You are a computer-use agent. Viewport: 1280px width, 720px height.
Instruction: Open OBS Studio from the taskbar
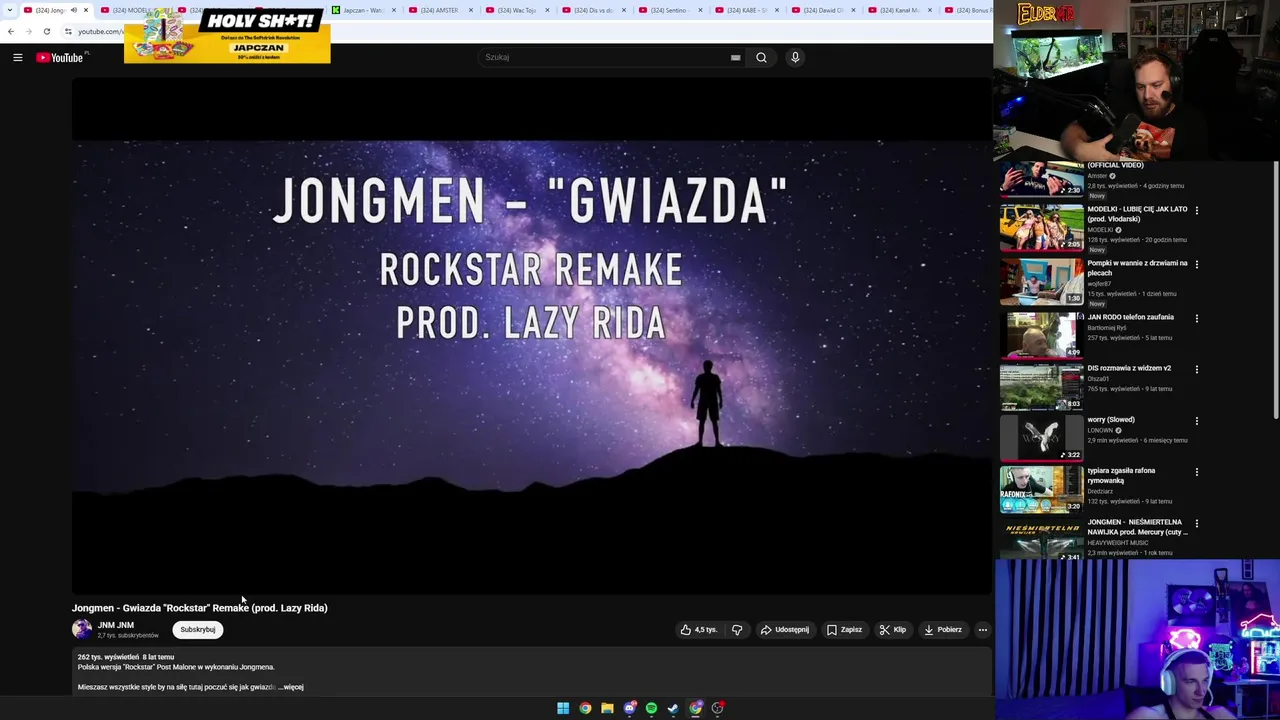coord(717,708)
